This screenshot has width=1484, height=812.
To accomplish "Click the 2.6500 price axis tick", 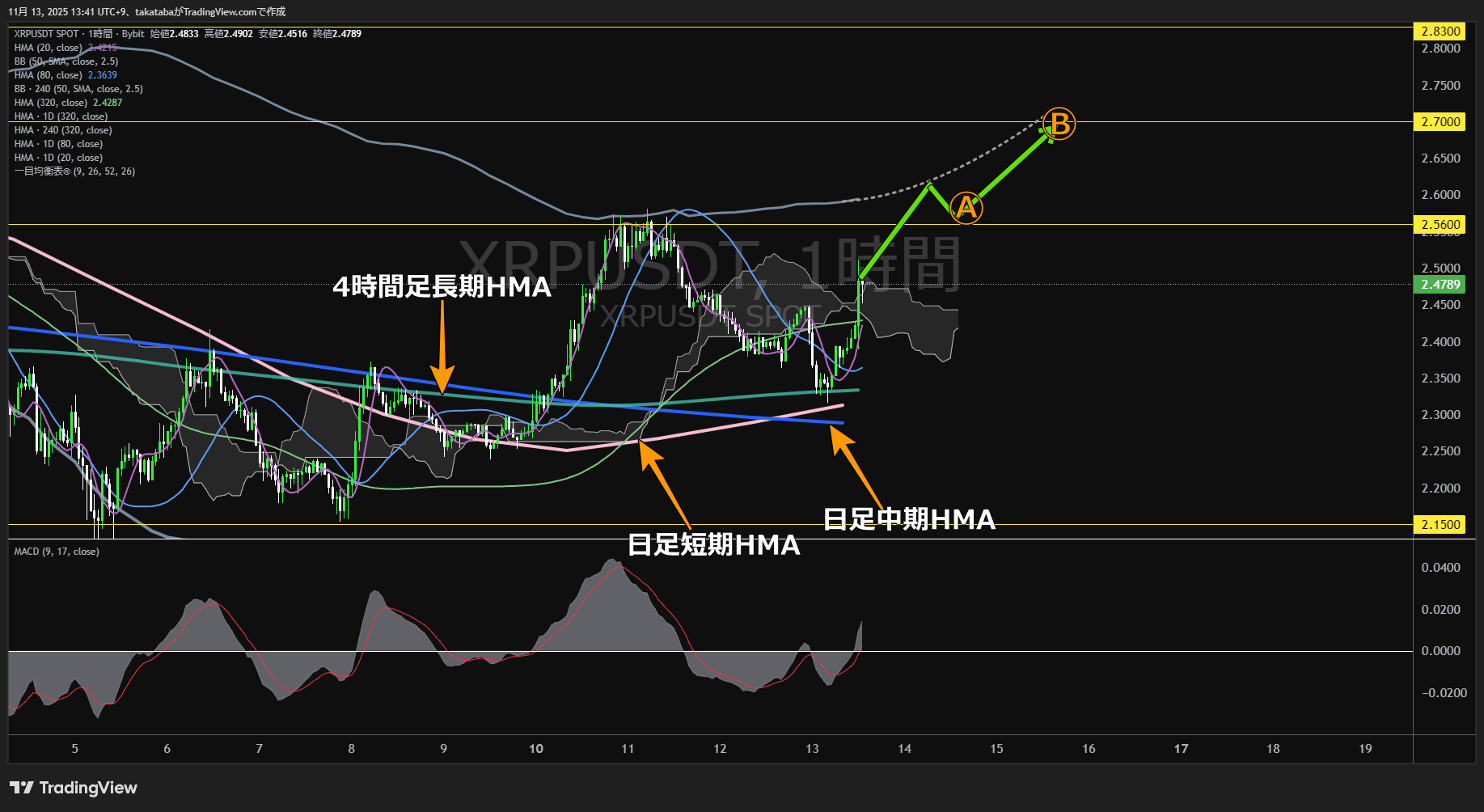I will point(1441,158).
